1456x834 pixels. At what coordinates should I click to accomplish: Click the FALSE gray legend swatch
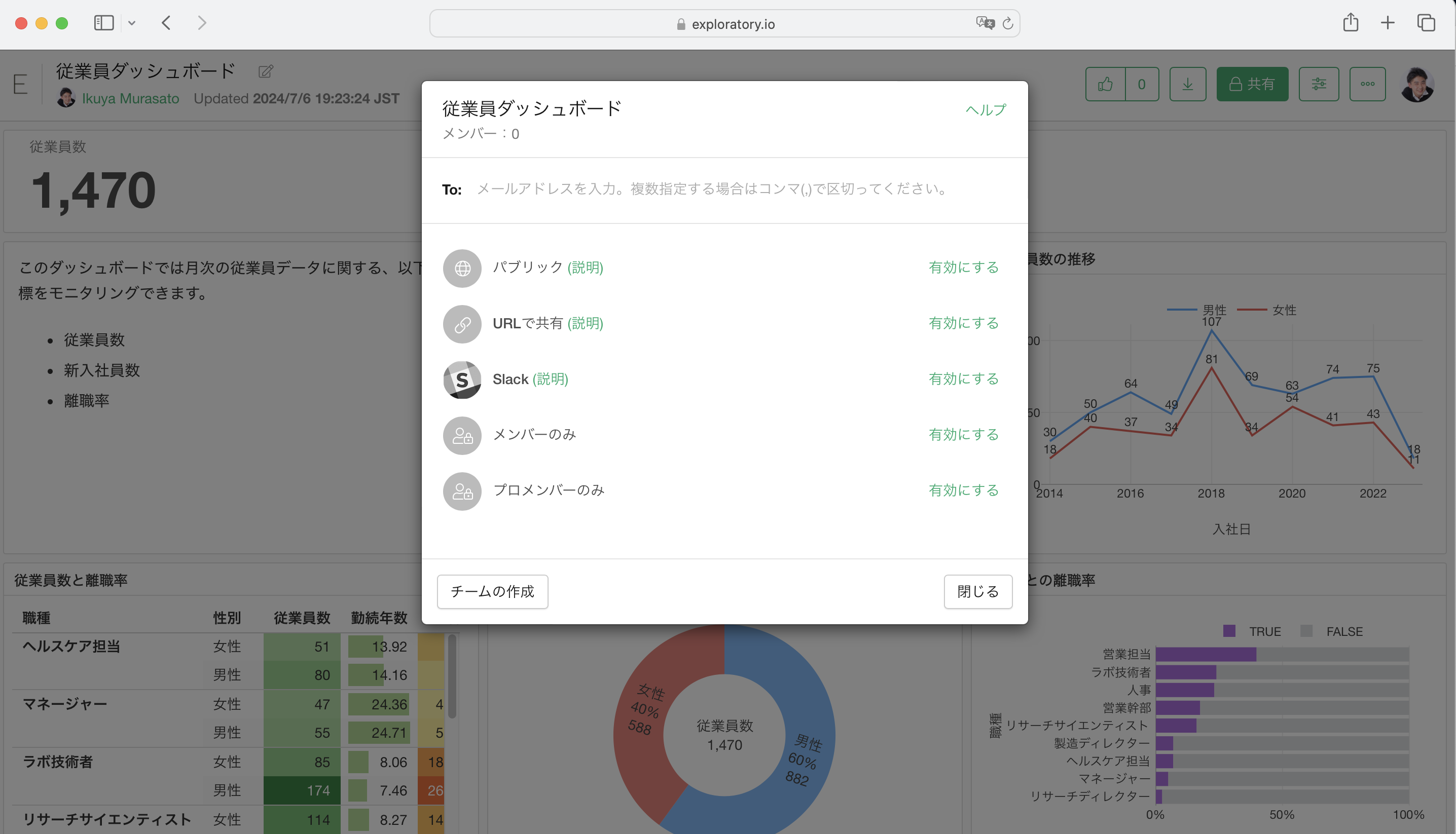click(1306, 631)
